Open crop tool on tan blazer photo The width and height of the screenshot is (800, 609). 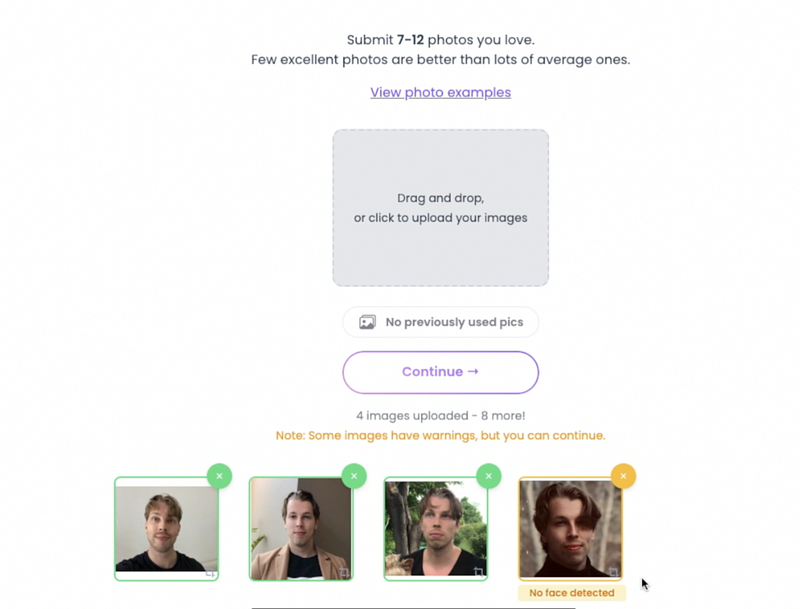pyautogui.click(x=344, y=572)
